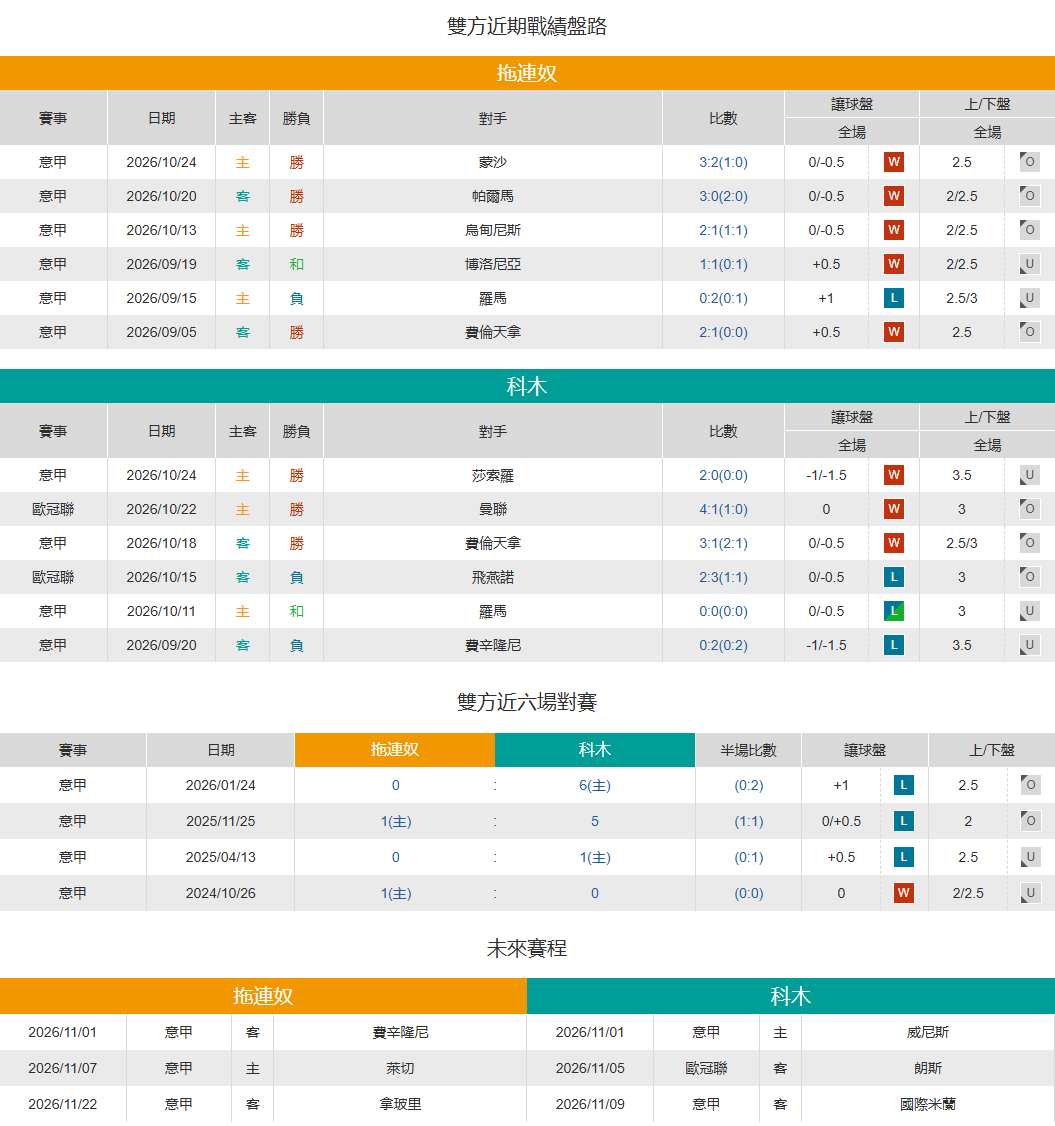The image size is (1055, 1126).
Task: Click the L badge in the 飛燕諾 row
Action: coord(893,577)
